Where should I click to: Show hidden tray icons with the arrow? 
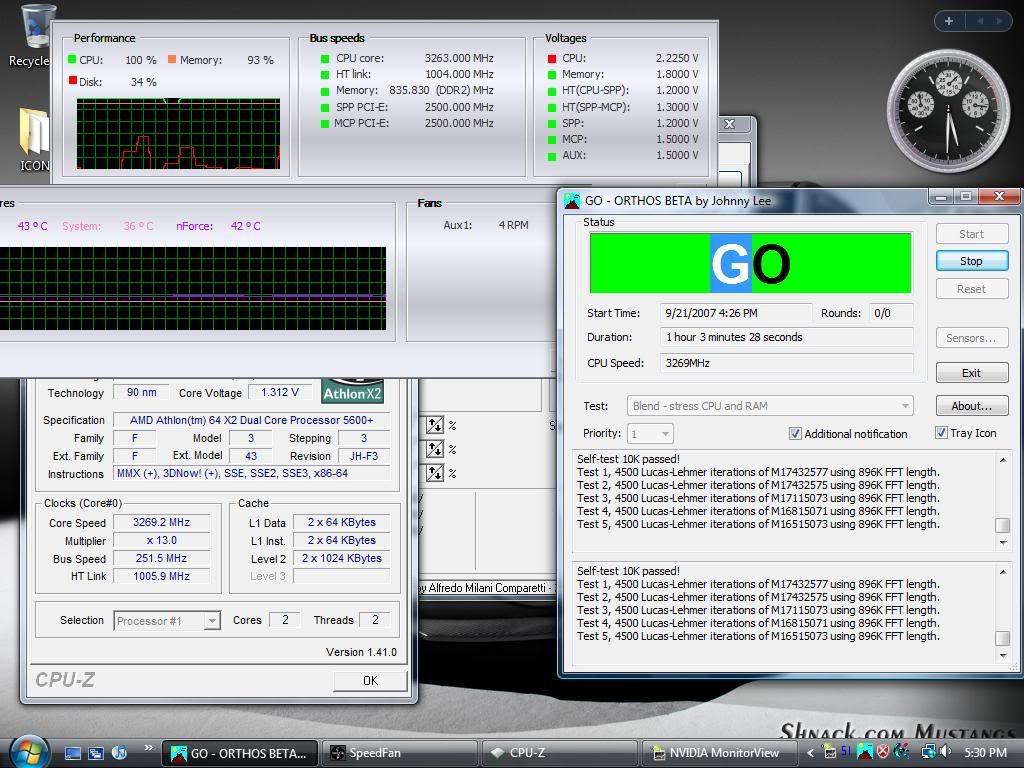811,753
